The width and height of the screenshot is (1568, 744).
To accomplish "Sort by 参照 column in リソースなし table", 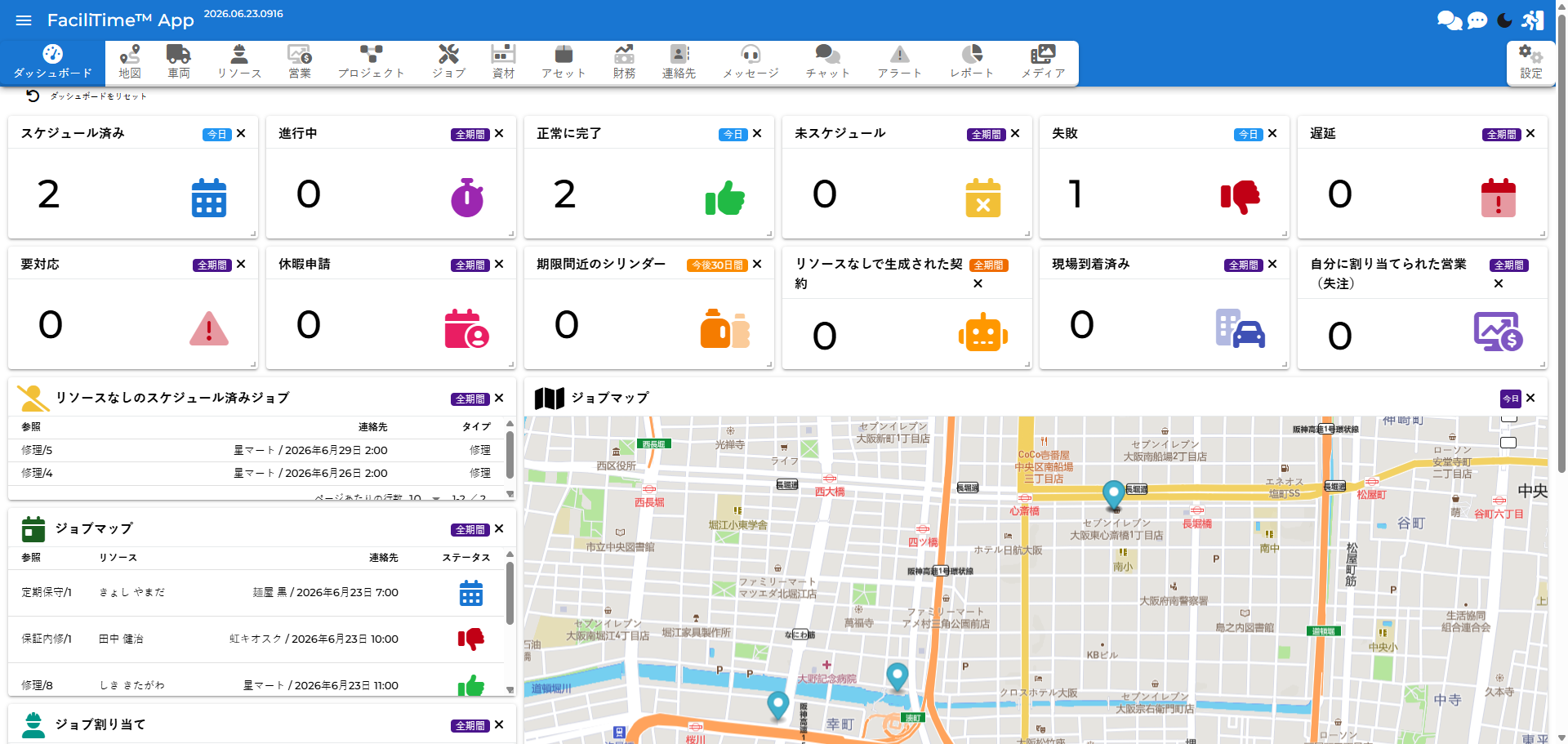I will (x=31, y=427).
